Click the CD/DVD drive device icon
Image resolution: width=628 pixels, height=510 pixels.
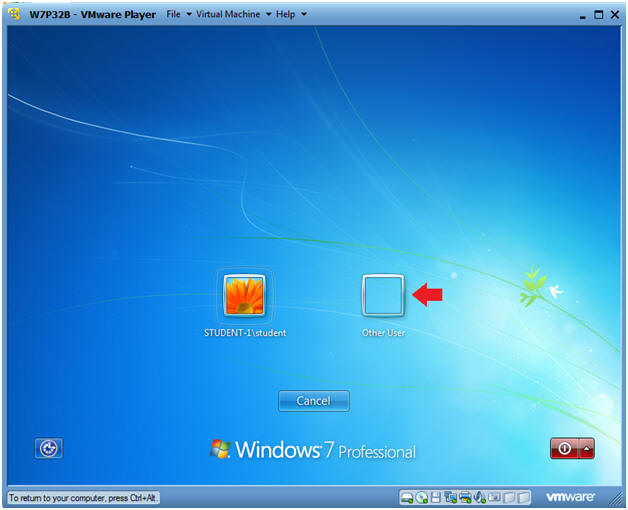[x=421, y=498]
